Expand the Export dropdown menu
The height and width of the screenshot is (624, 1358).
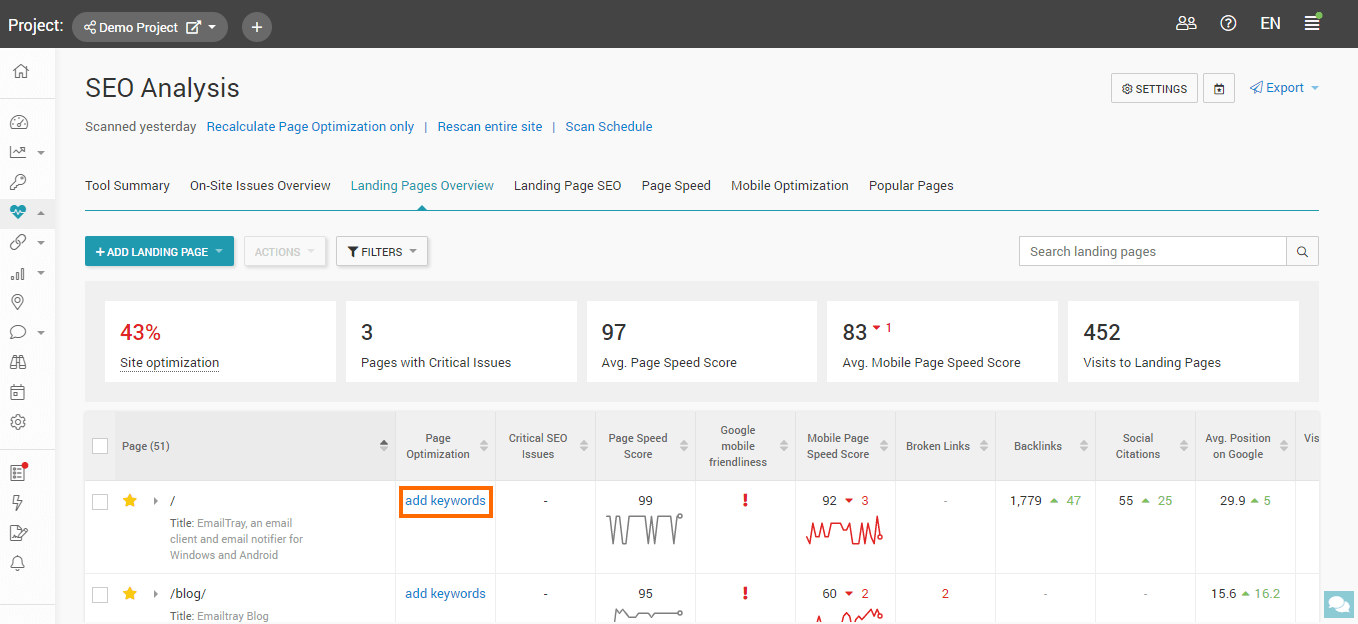pos(1284,88)
